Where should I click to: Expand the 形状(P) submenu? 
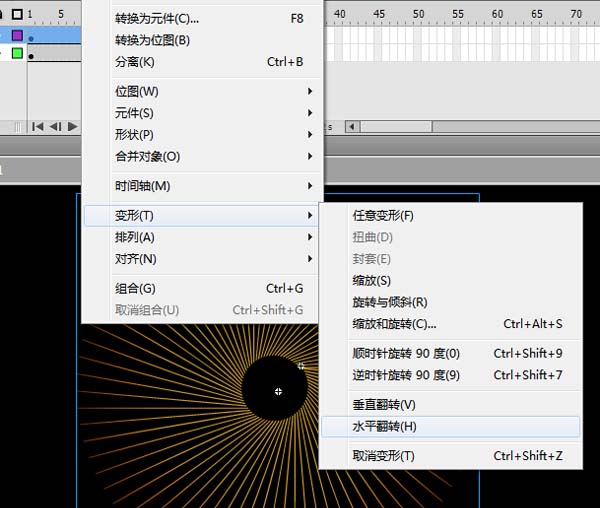[202, 135]
